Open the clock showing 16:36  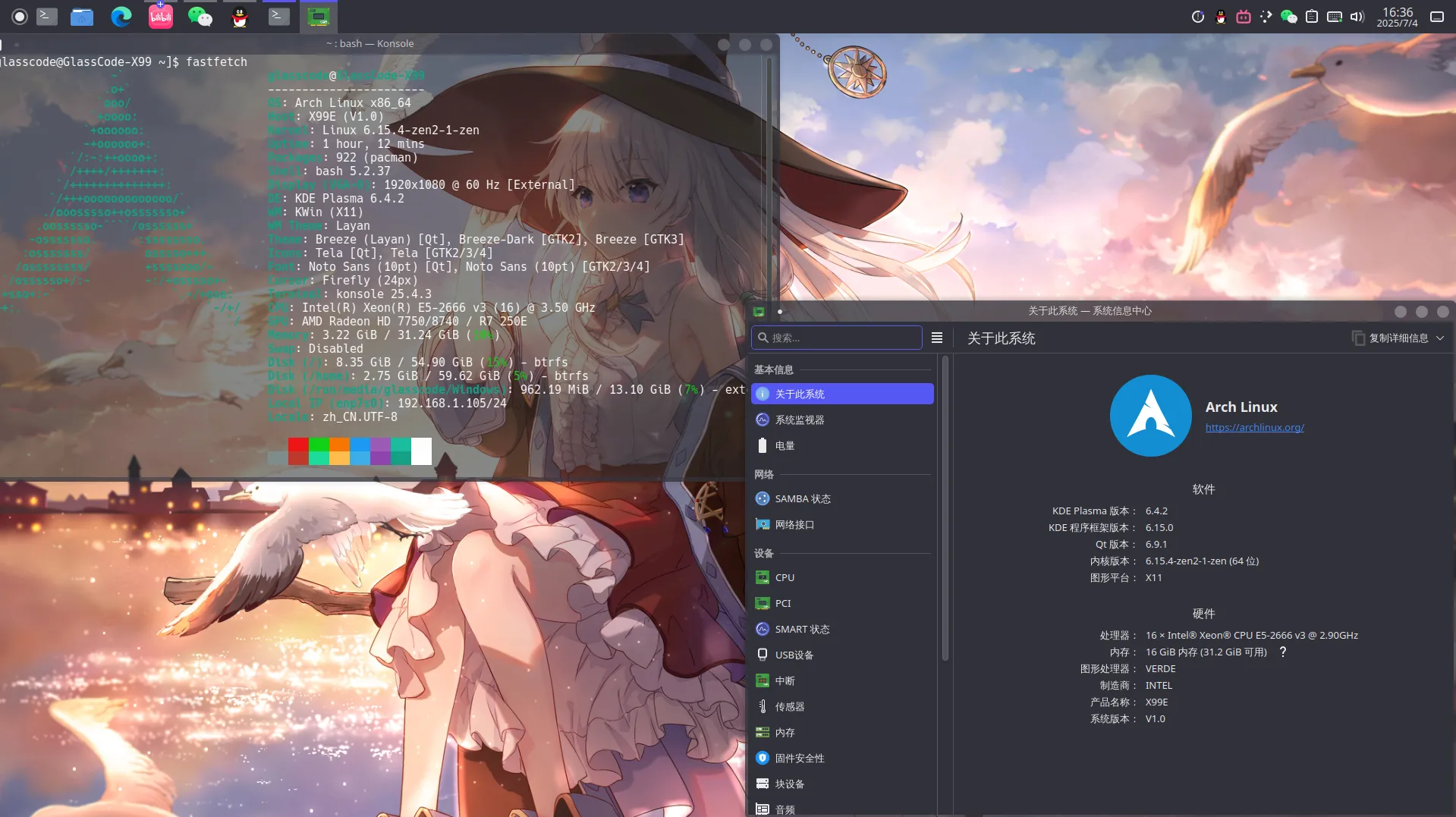(x=1398, y=17)
